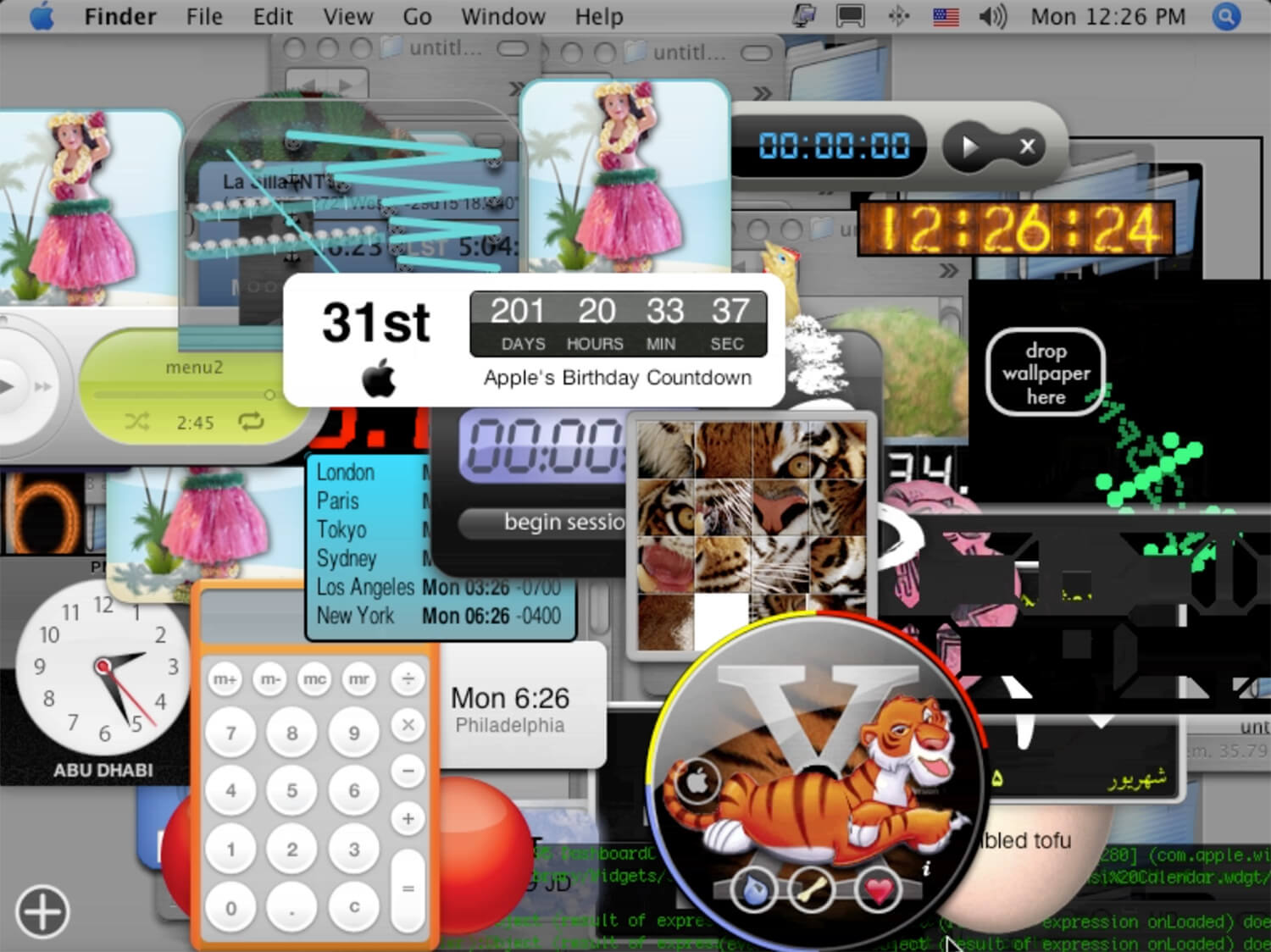Click calculator clear c key
This screenshot has width=1271, height=952.
pos(354,907)
